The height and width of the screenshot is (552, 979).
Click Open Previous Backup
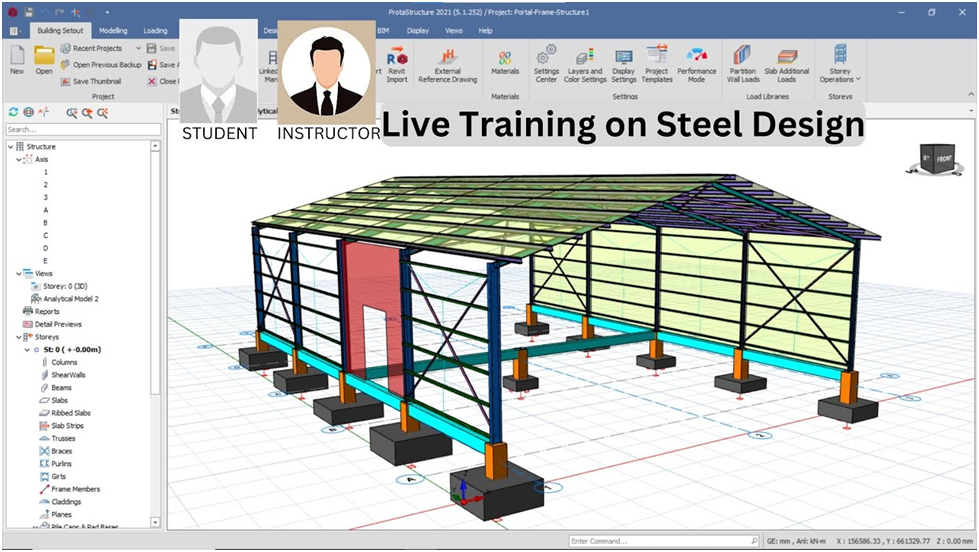tap(101, 64)
